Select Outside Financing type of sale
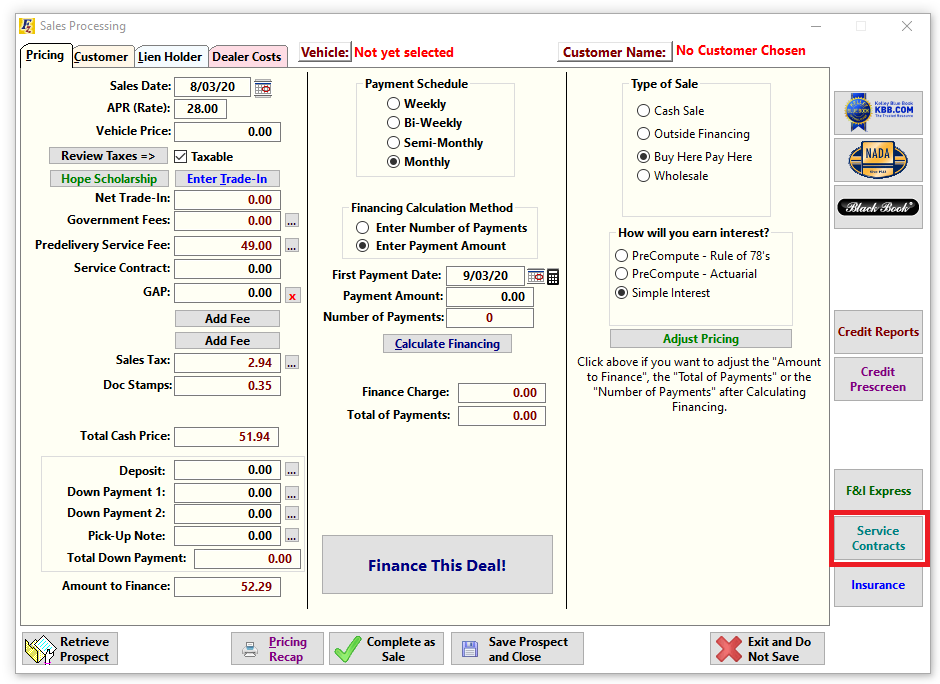Viewport: 940px width, 684px height. [x=643, y=134]
